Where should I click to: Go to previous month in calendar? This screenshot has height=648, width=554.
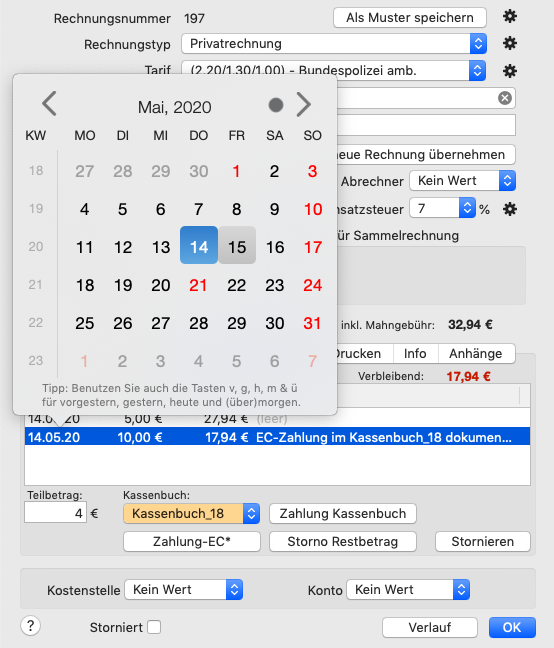(x=49, y=104)
